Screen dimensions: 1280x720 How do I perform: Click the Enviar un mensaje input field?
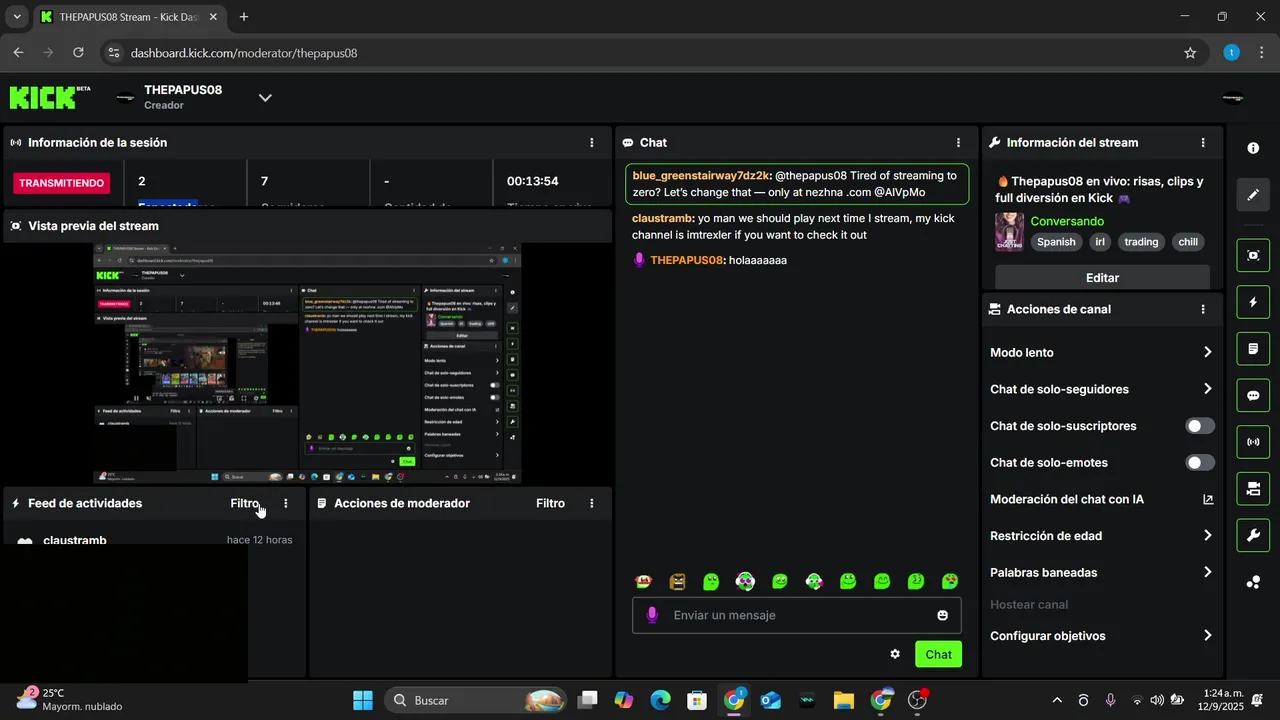[x=797, y=615]
